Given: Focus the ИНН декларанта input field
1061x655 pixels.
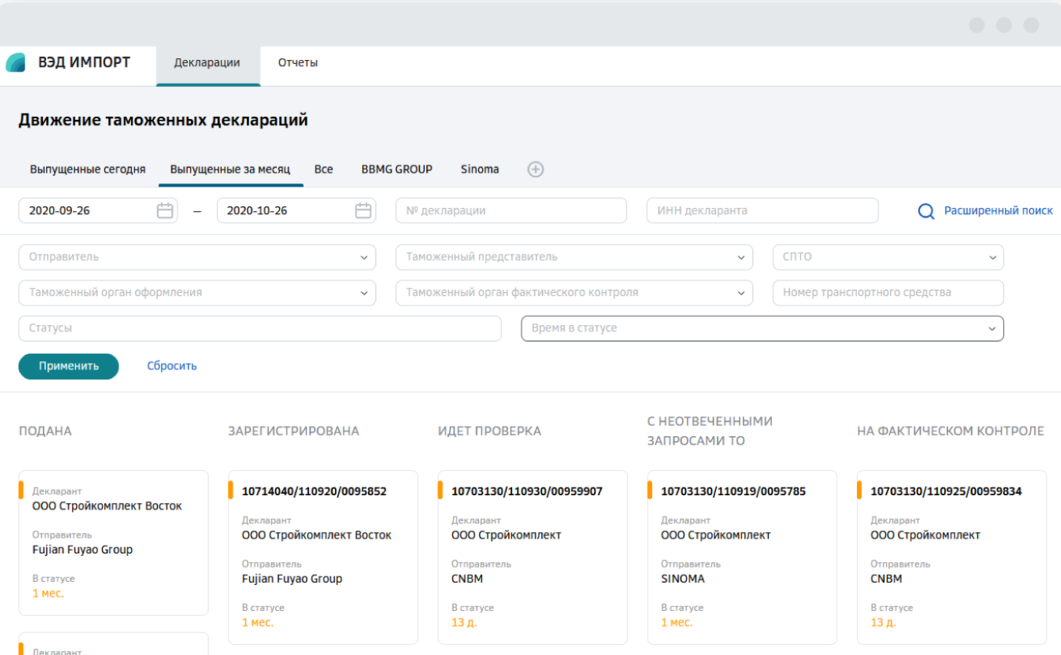Looking at the screenshot, I should [x=762, y=210].
